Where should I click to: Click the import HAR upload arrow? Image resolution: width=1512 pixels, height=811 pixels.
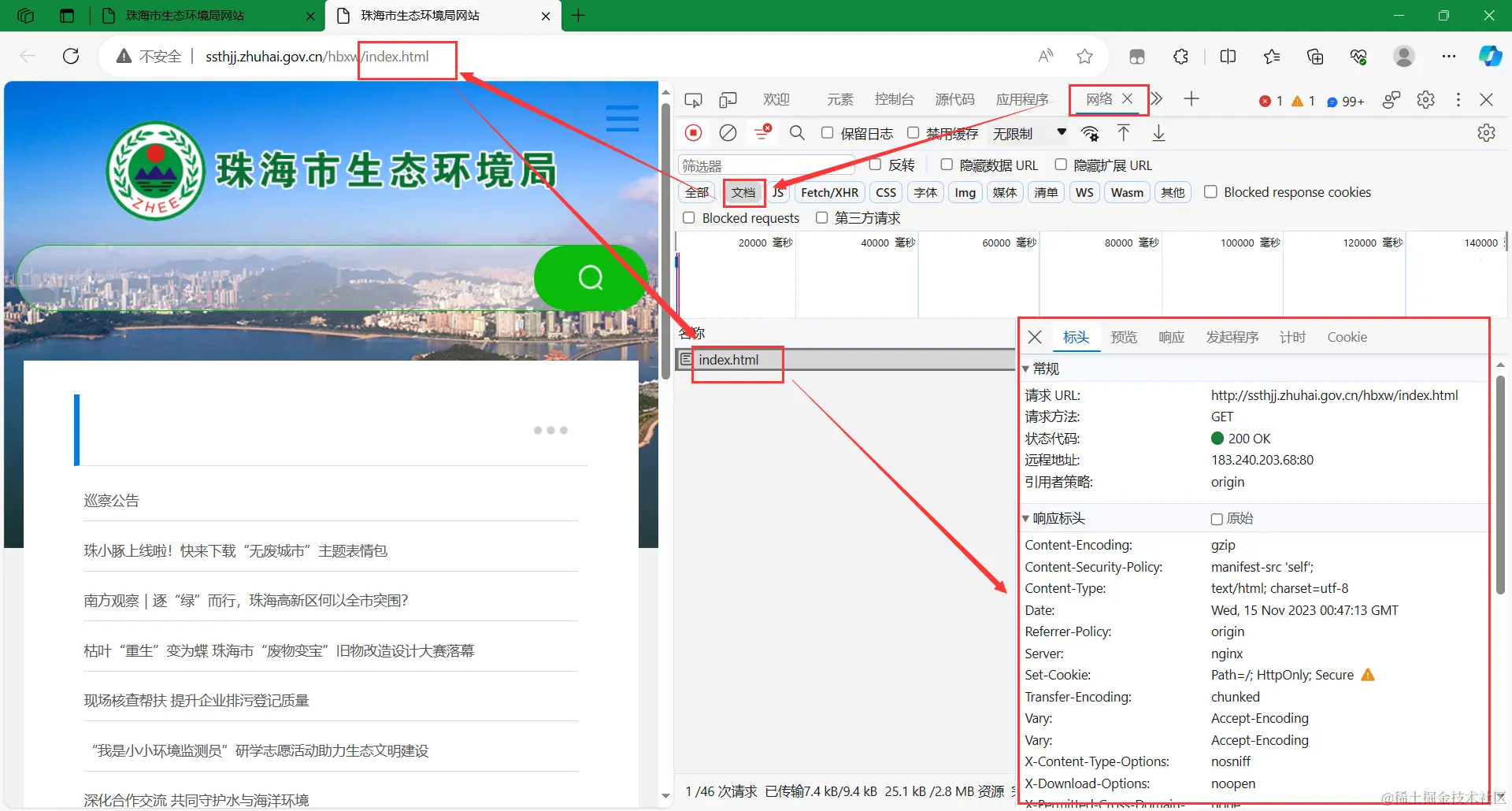pos(1124,133)
